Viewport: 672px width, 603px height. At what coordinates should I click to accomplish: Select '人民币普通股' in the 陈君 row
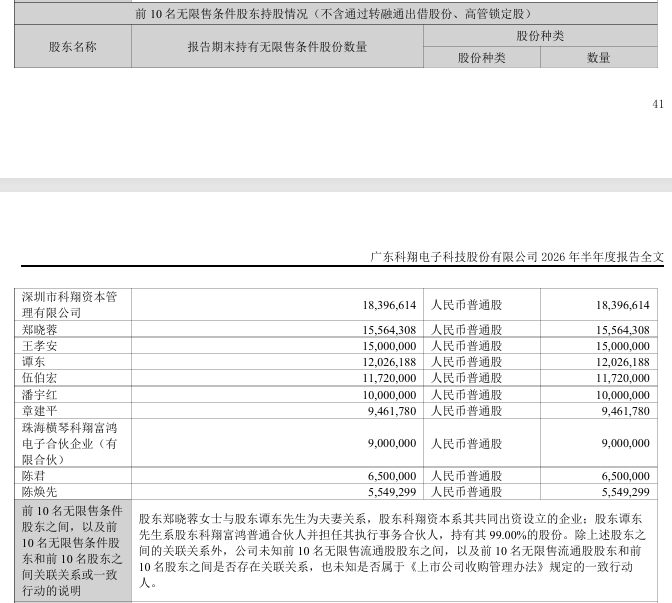(x=466, y=476)
